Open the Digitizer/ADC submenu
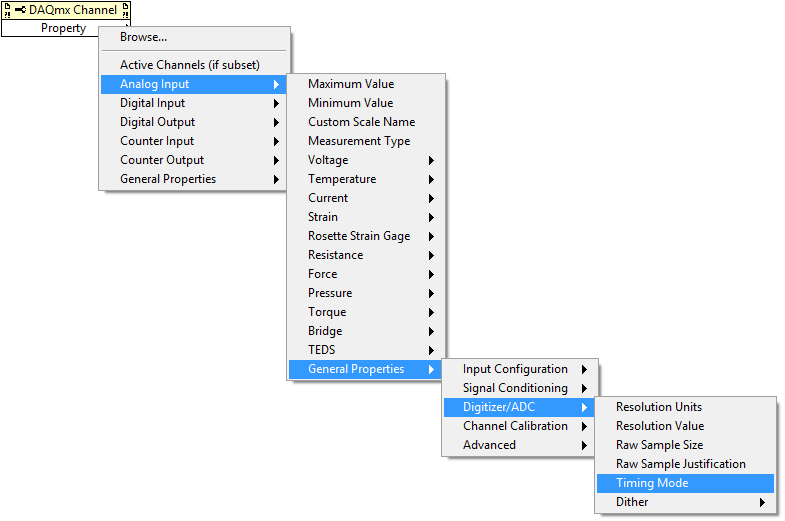785x521 pixels. tap(520, 407)
